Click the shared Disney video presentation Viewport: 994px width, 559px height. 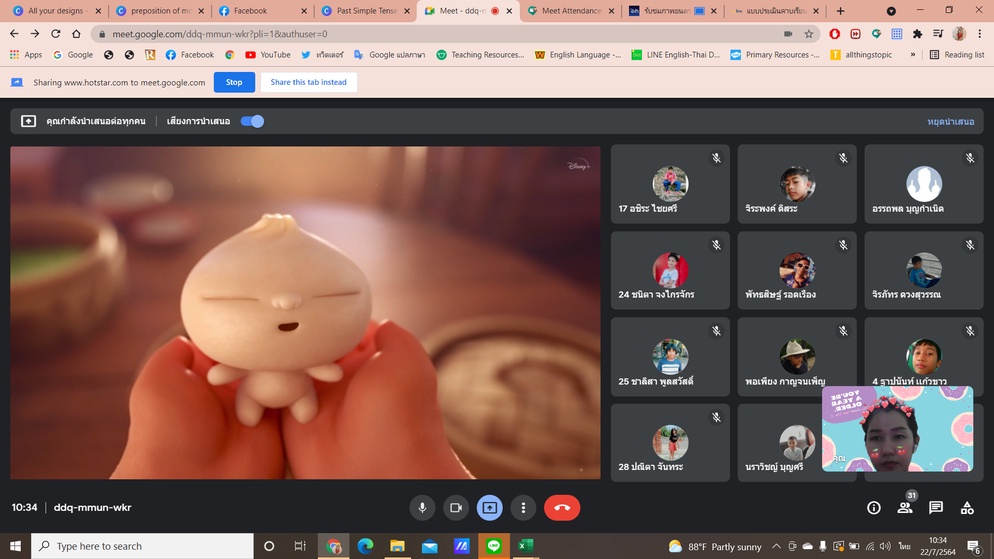click(305, 313)
